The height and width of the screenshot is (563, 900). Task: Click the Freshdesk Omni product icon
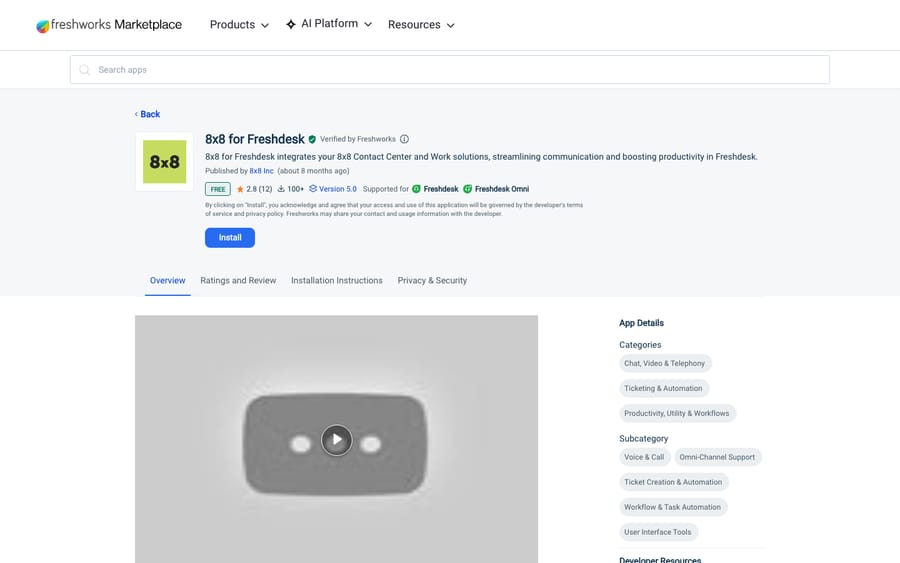click(468, 189)
